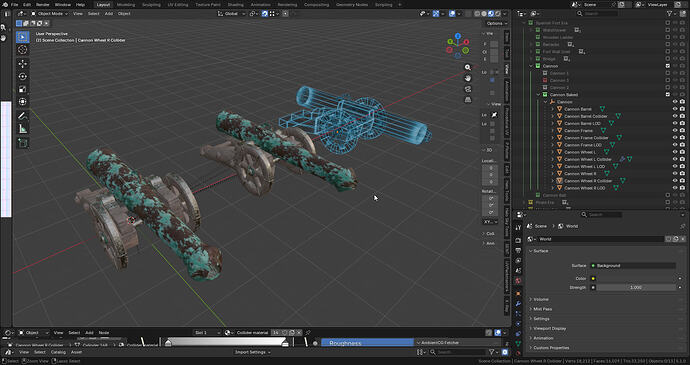Click the modifier wrench icon on Cannon Wheel L Collider
Viewport: 690px width, 365px height.
point(622,159)
